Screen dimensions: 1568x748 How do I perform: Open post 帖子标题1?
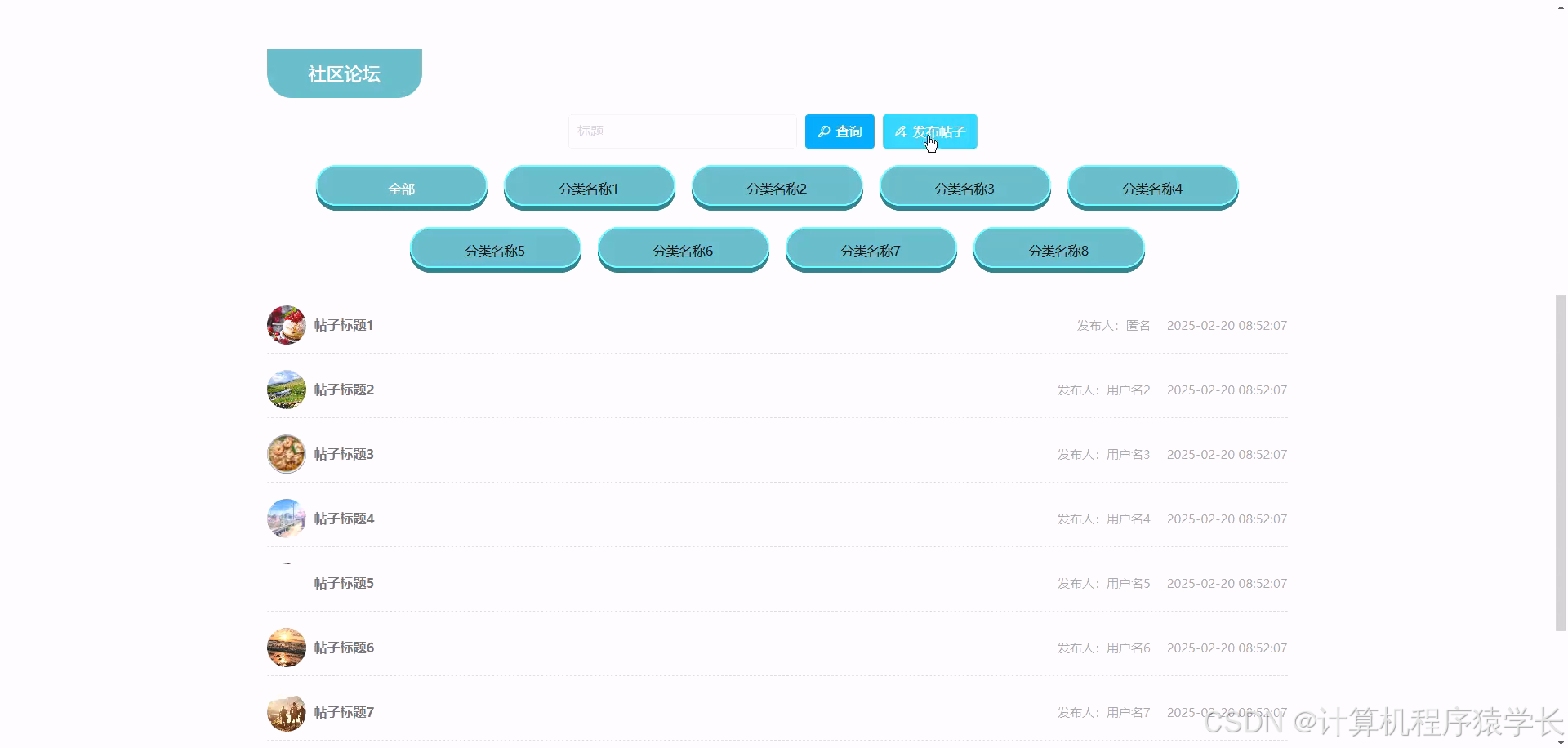click(344, 325)
